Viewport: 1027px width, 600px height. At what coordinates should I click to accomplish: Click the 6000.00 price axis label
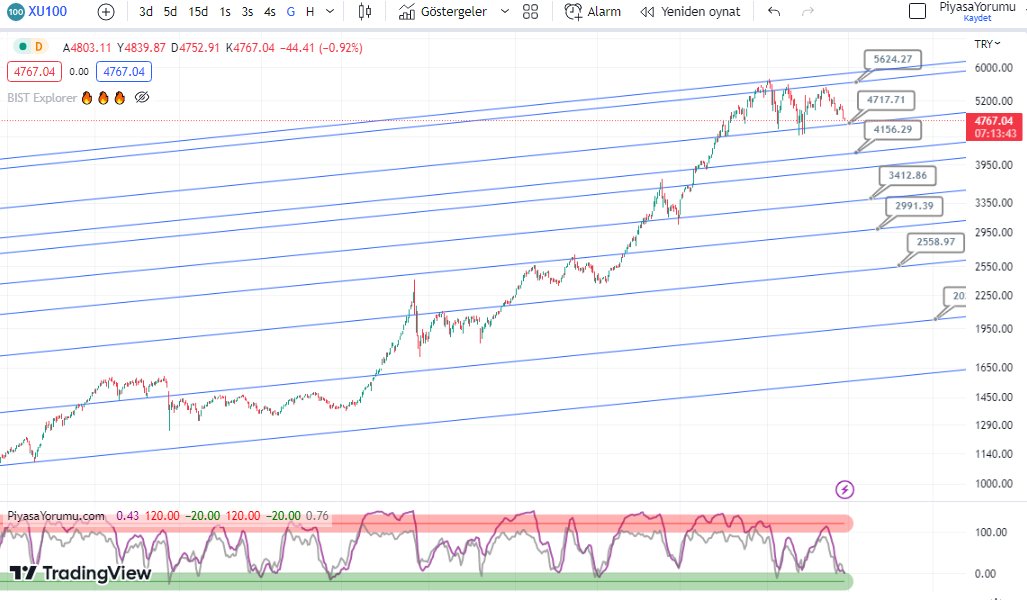point(994,67)
